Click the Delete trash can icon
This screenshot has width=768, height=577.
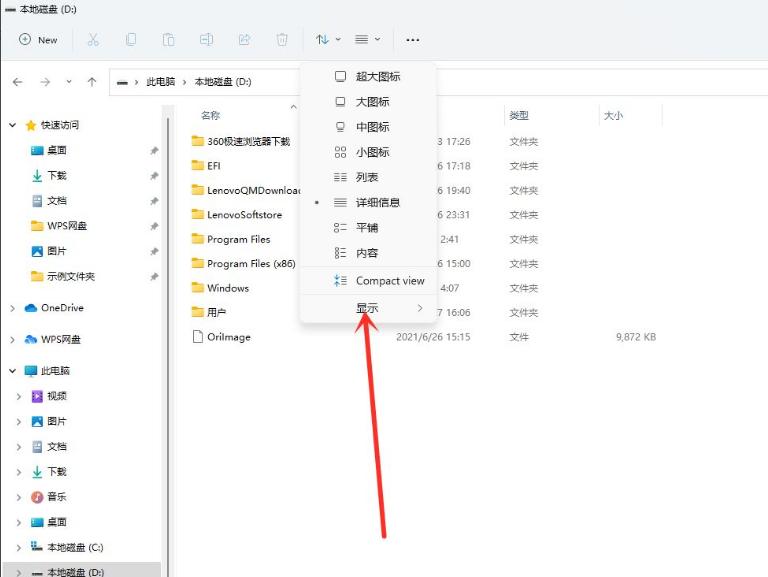pos(282,40)
